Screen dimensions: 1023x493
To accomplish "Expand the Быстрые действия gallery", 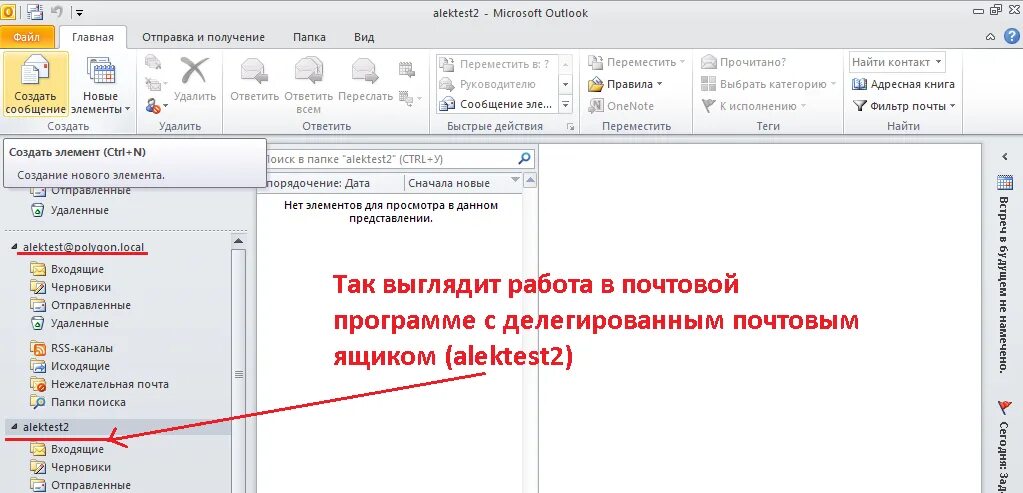I will point(566,104).
